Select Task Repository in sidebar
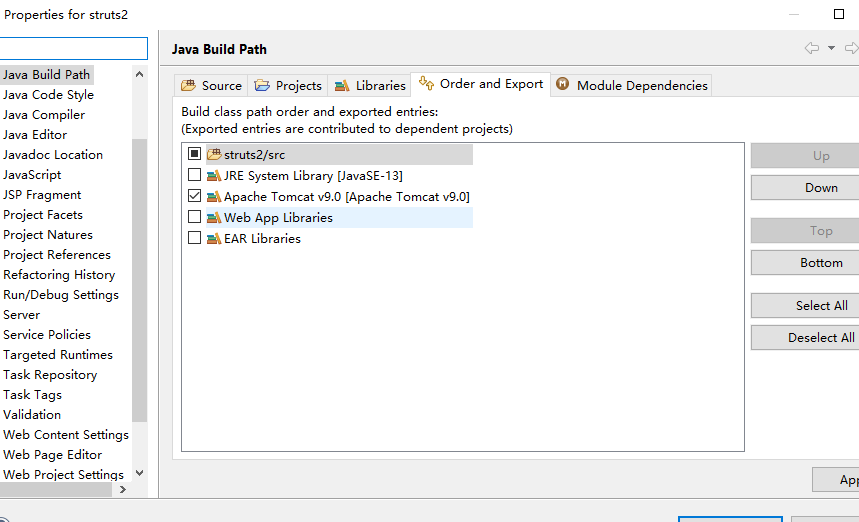Image resolution: width=859 pixels, height=522 pixels. [50, 375]
